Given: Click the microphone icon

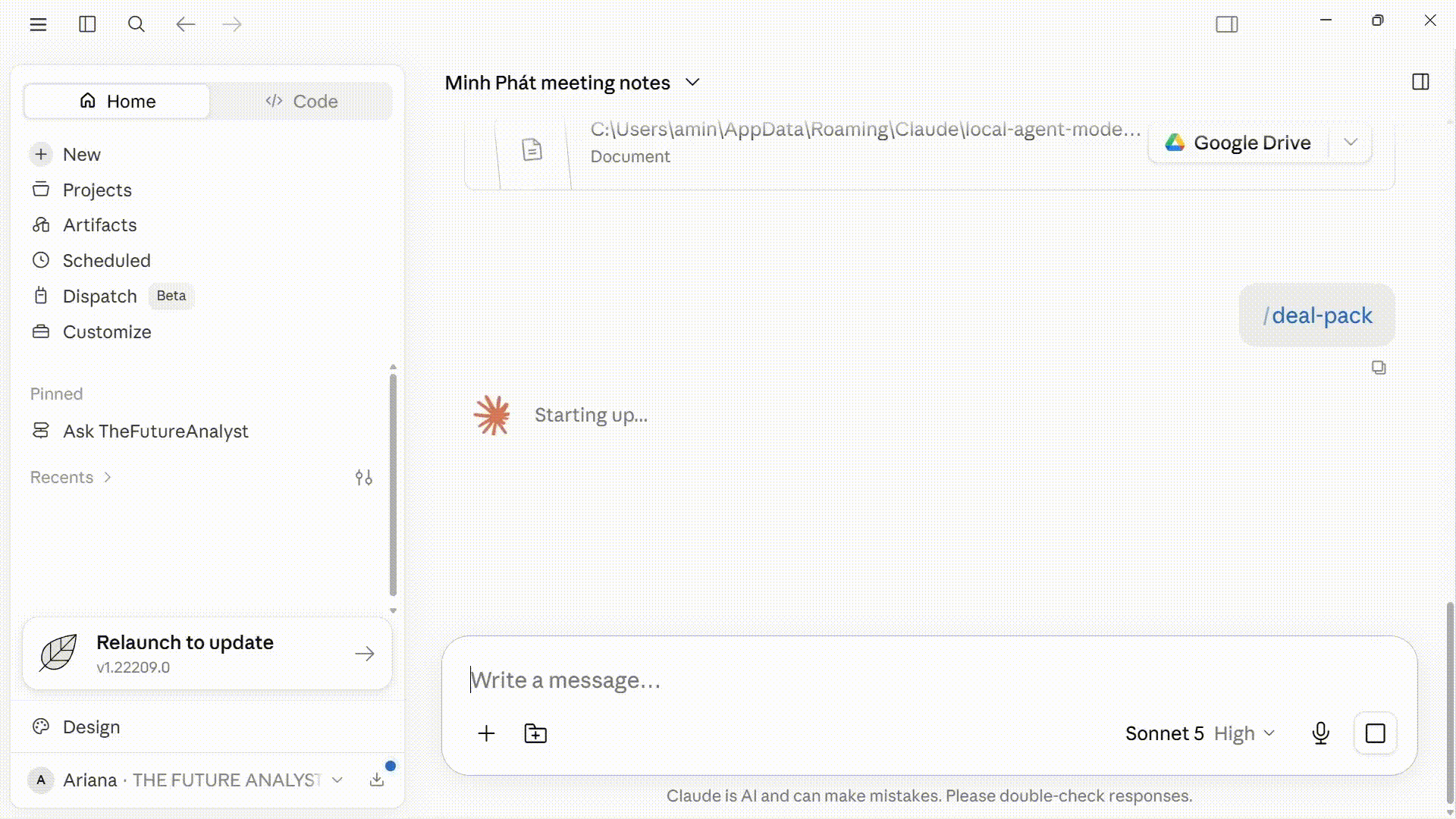Looking at the screenshot, I should coord(1321,733).
